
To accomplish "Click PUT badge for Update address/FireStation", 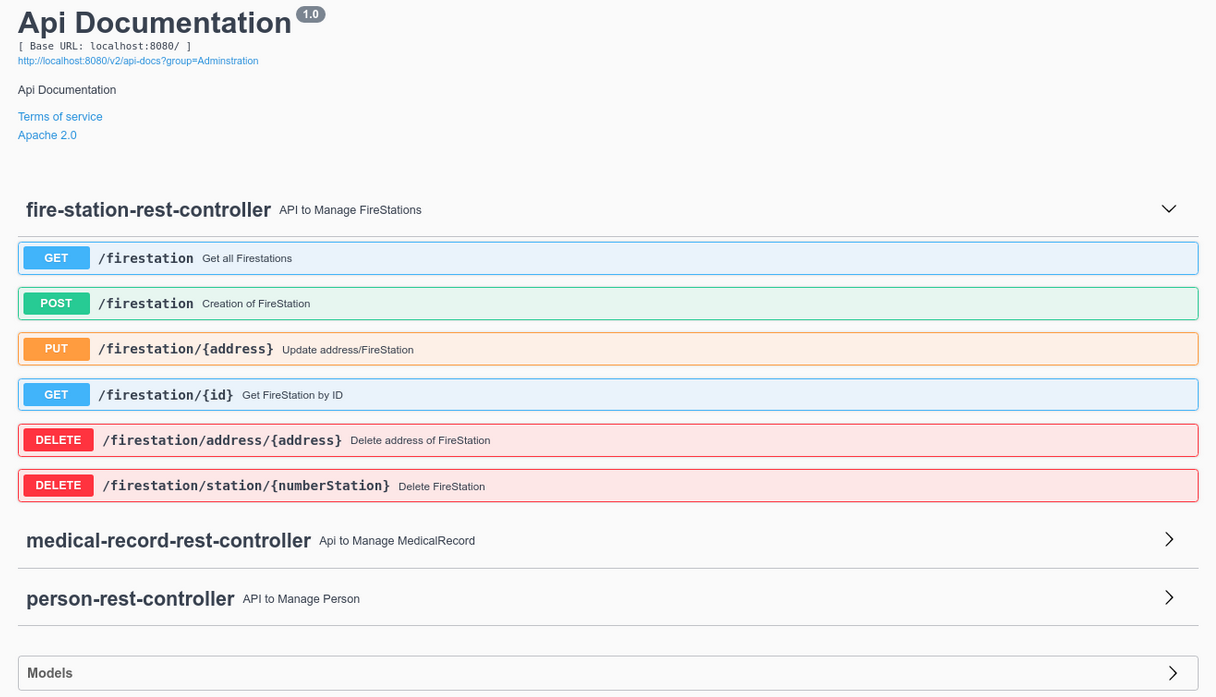I will point(57,349).
